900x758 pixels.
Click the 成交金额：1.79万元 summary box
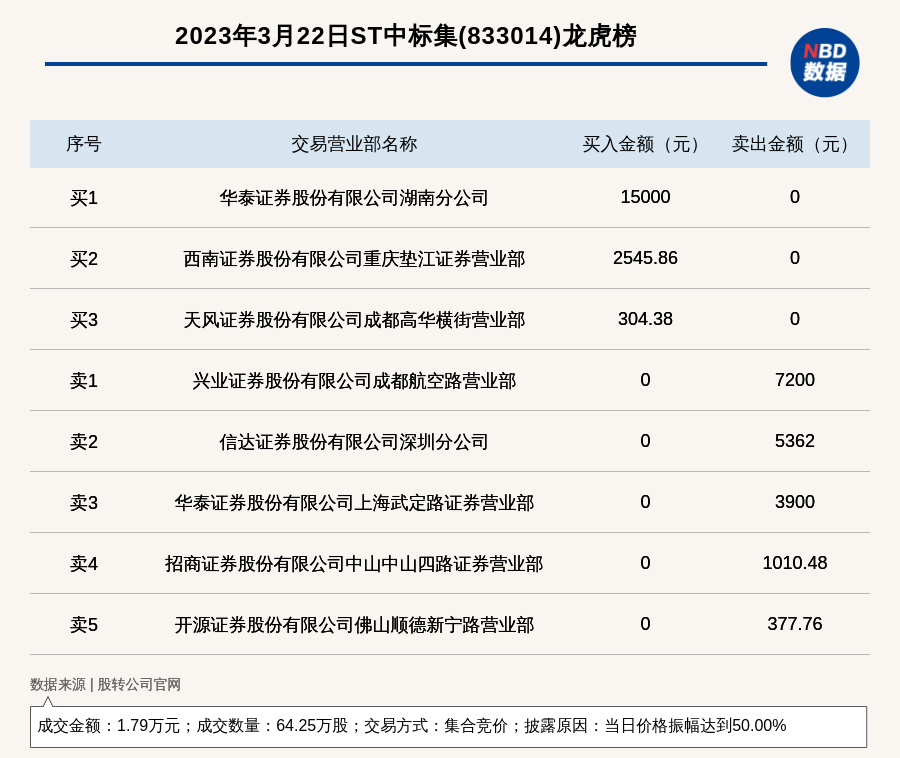pyautogui.click(x=448, y=726)
